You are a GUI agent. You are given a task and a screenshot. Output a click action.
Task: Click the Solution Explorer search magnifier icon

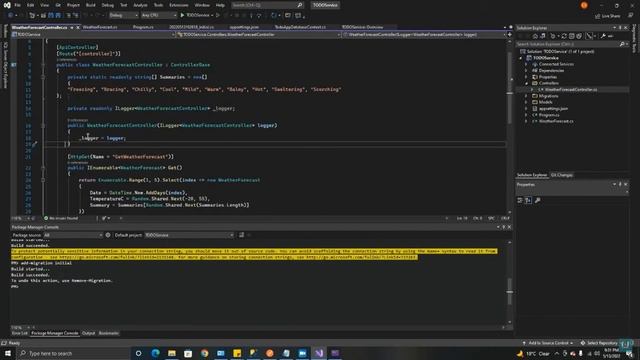(x=622, y=44)
